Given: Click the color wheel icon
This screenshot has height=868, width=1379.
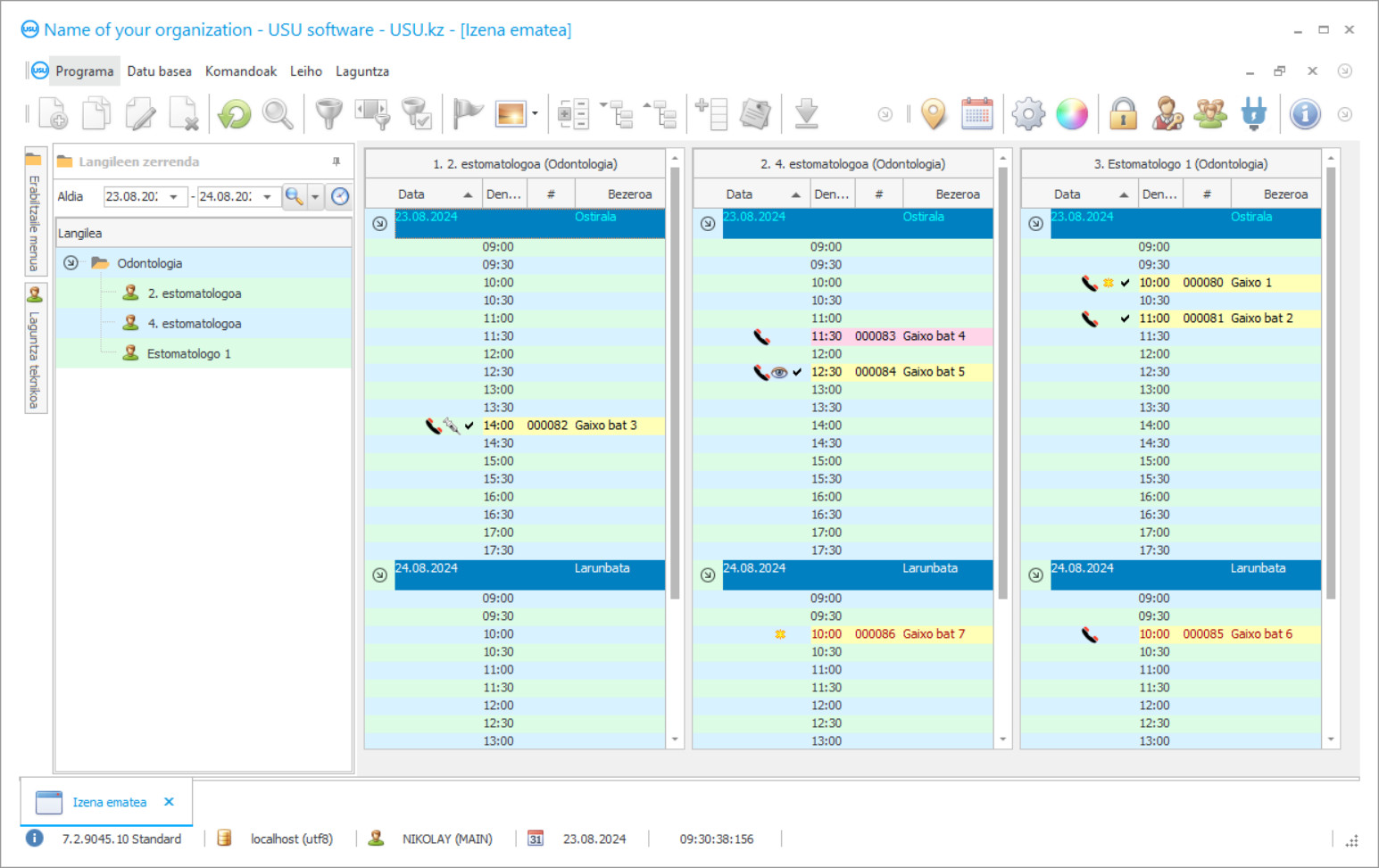Looking at the screenshot, I should [x=1071, y=114].
